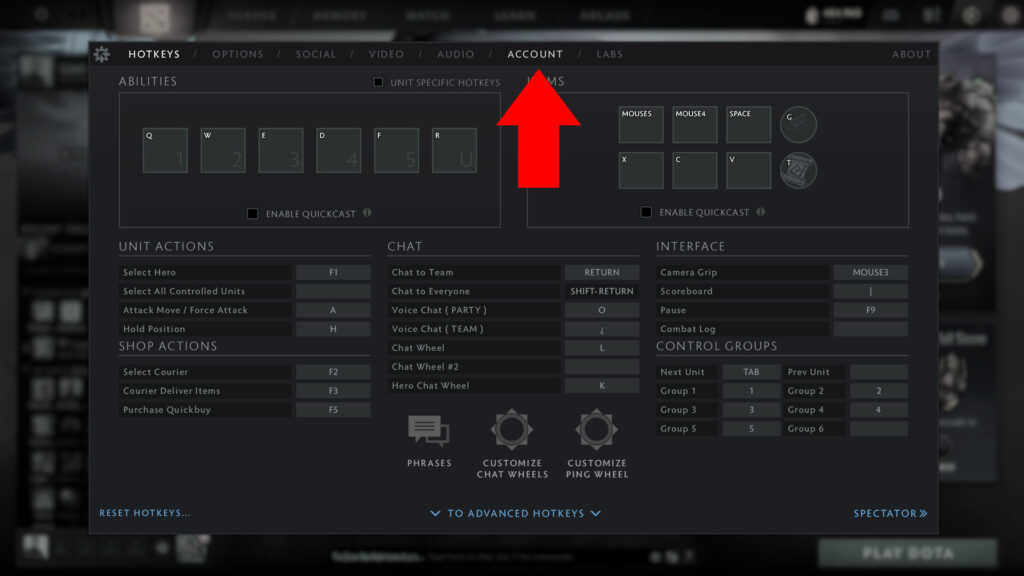Switch to the Account tab
Image resolution: width=1024 pixels, height=576 pixels.
click(x=535, y=54)
